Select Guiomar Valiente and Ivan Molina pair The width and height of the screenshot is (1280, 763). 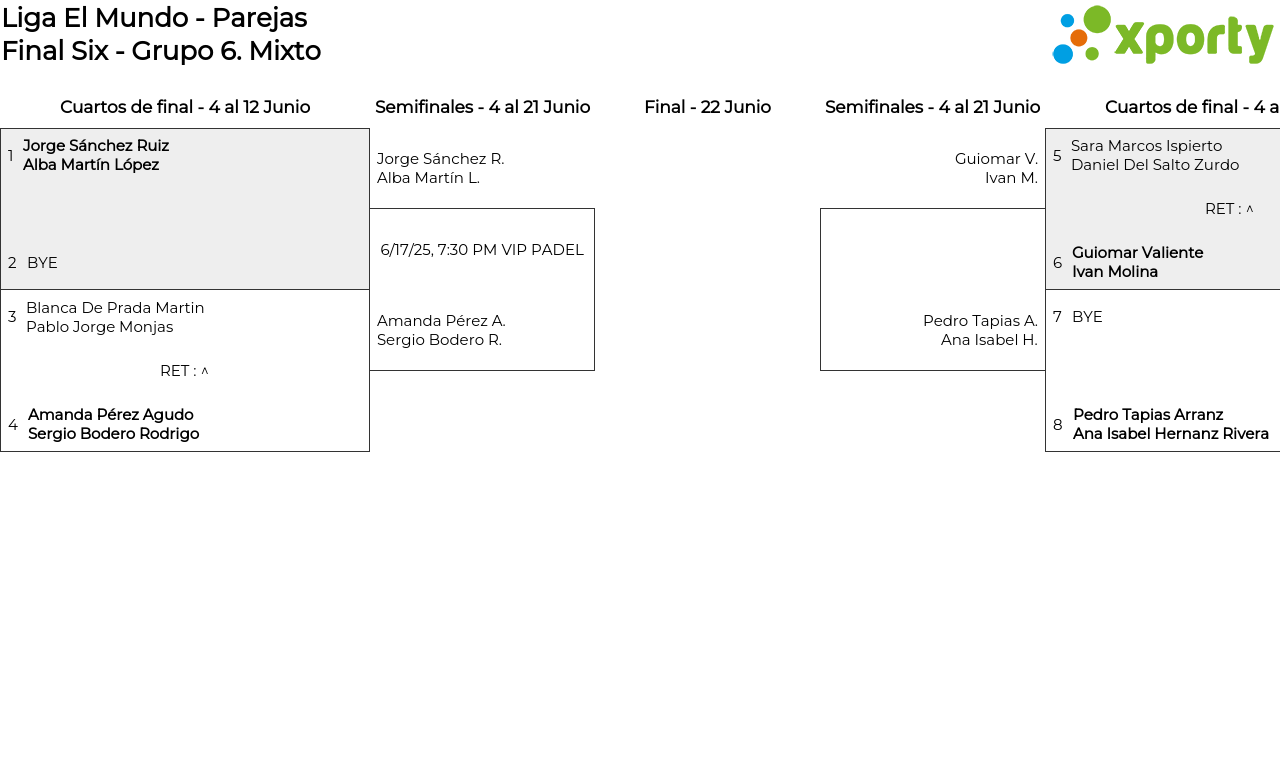[1137, 262]
